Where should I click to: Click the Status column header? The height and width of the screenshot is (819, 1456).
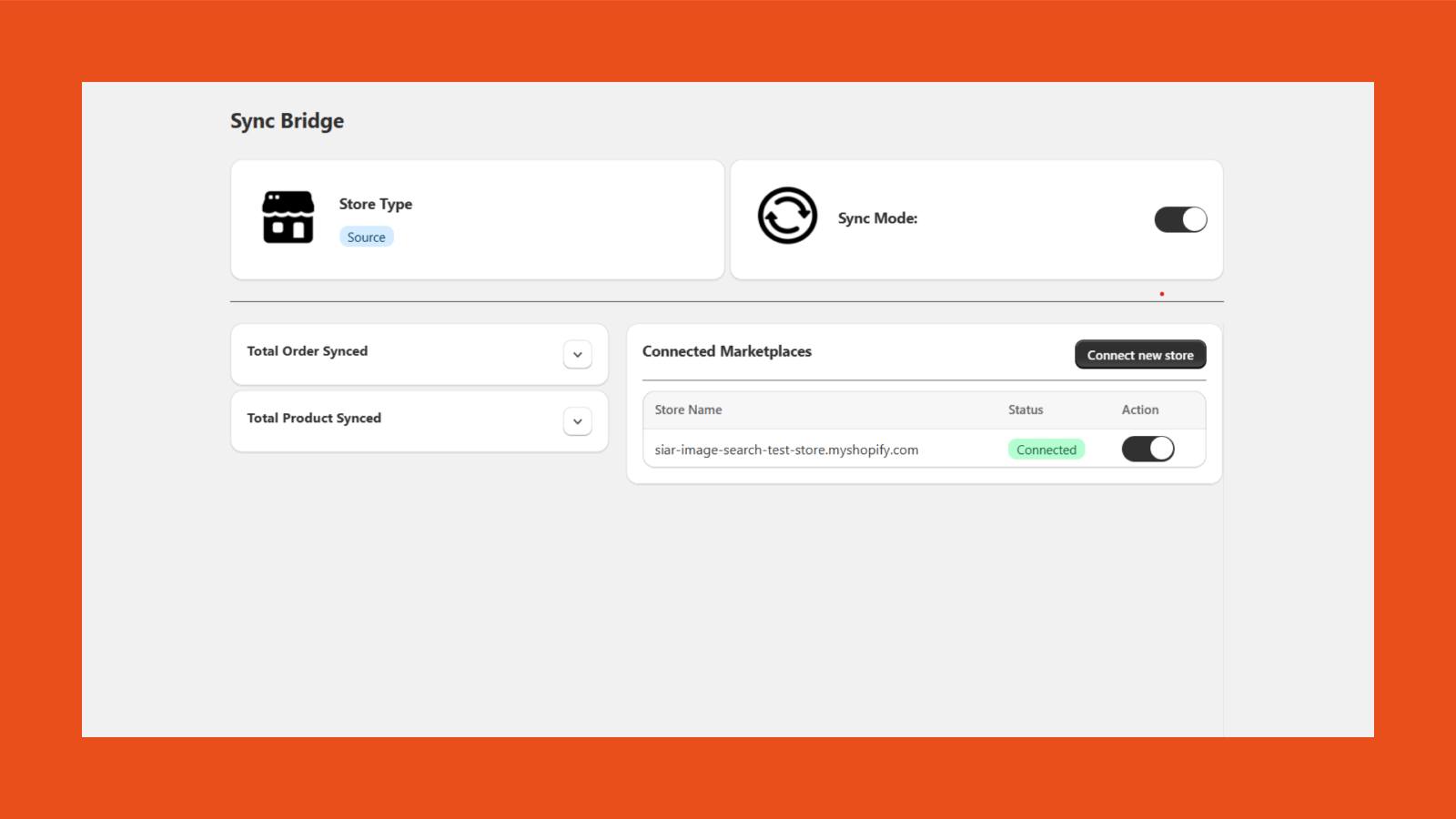pyautogui.click(x=1026, y=409)
